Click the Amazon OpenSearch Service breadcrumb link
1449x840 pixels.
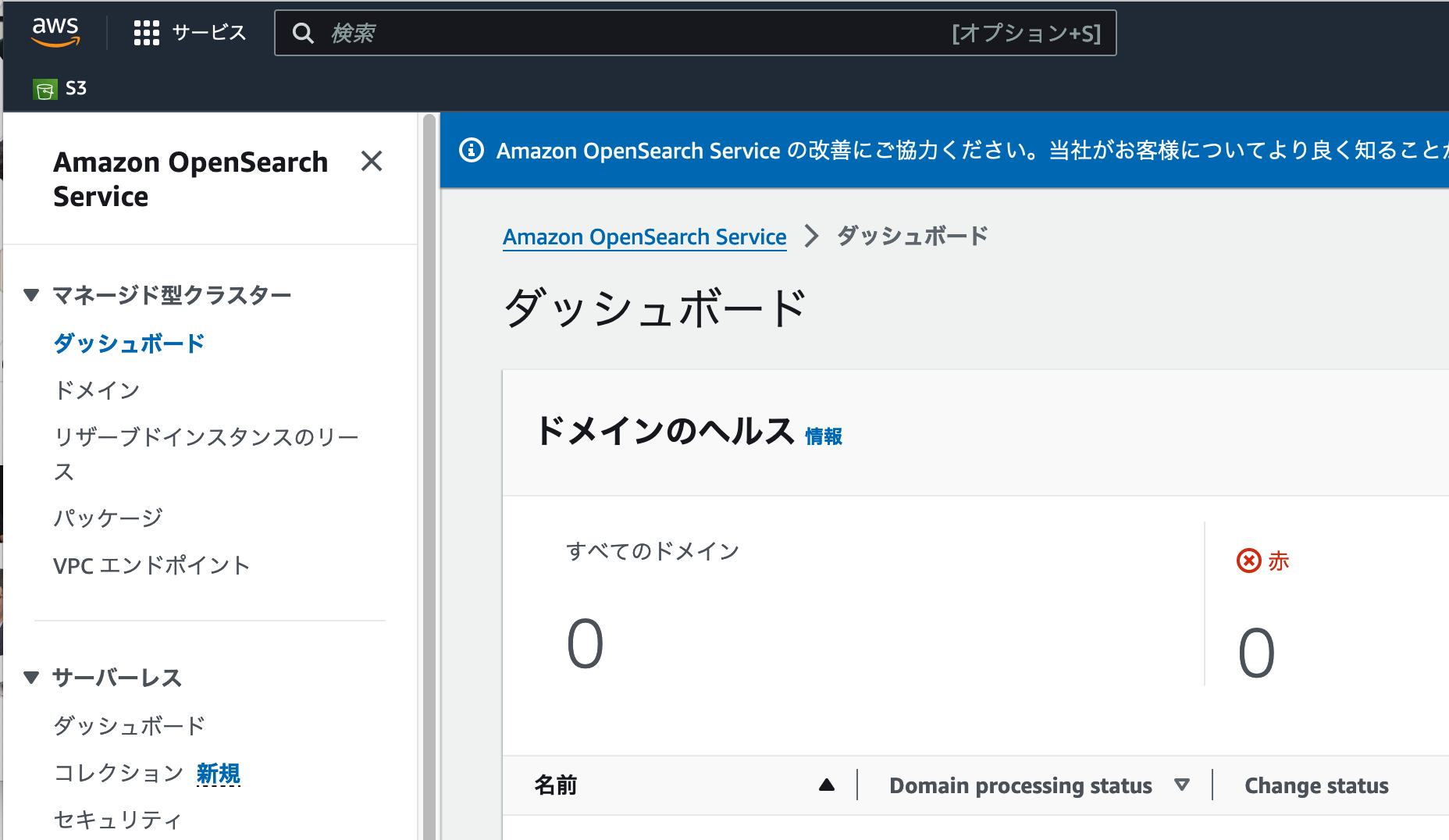click(x=644, y=237)
